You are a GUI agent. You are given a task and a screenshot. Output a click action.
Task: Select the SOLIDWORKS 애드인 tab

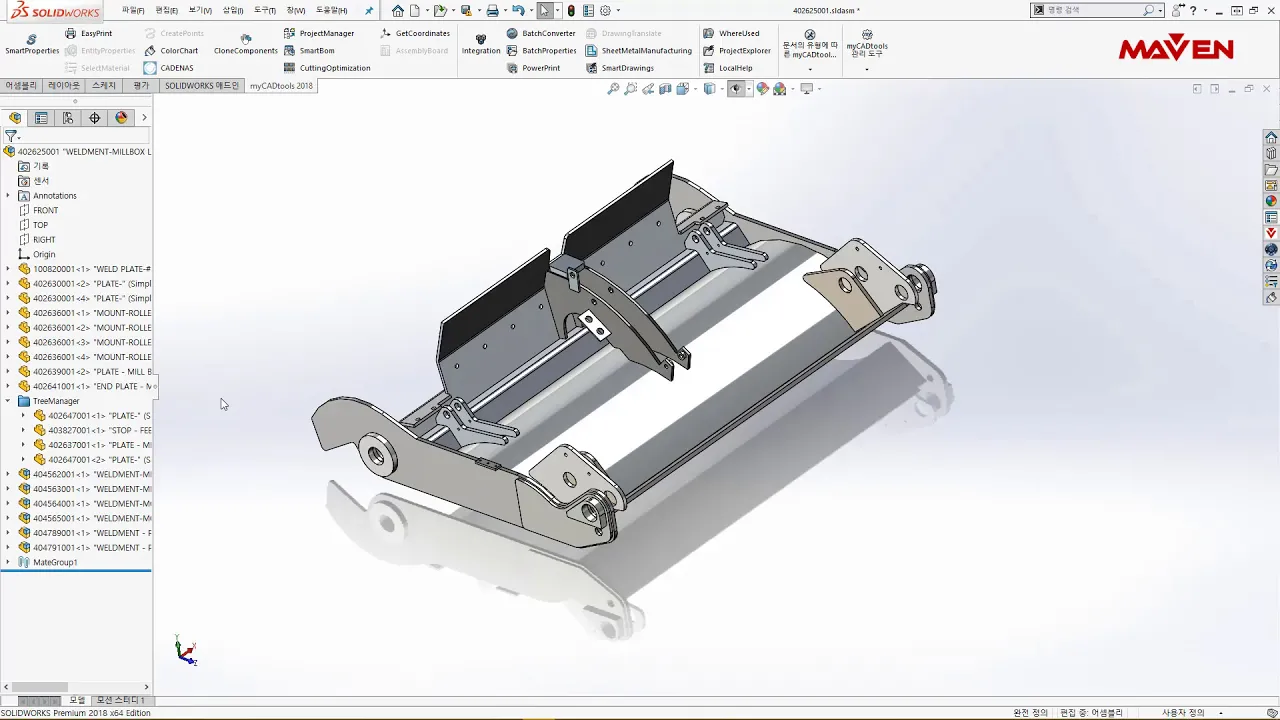[x=202, y=86]
